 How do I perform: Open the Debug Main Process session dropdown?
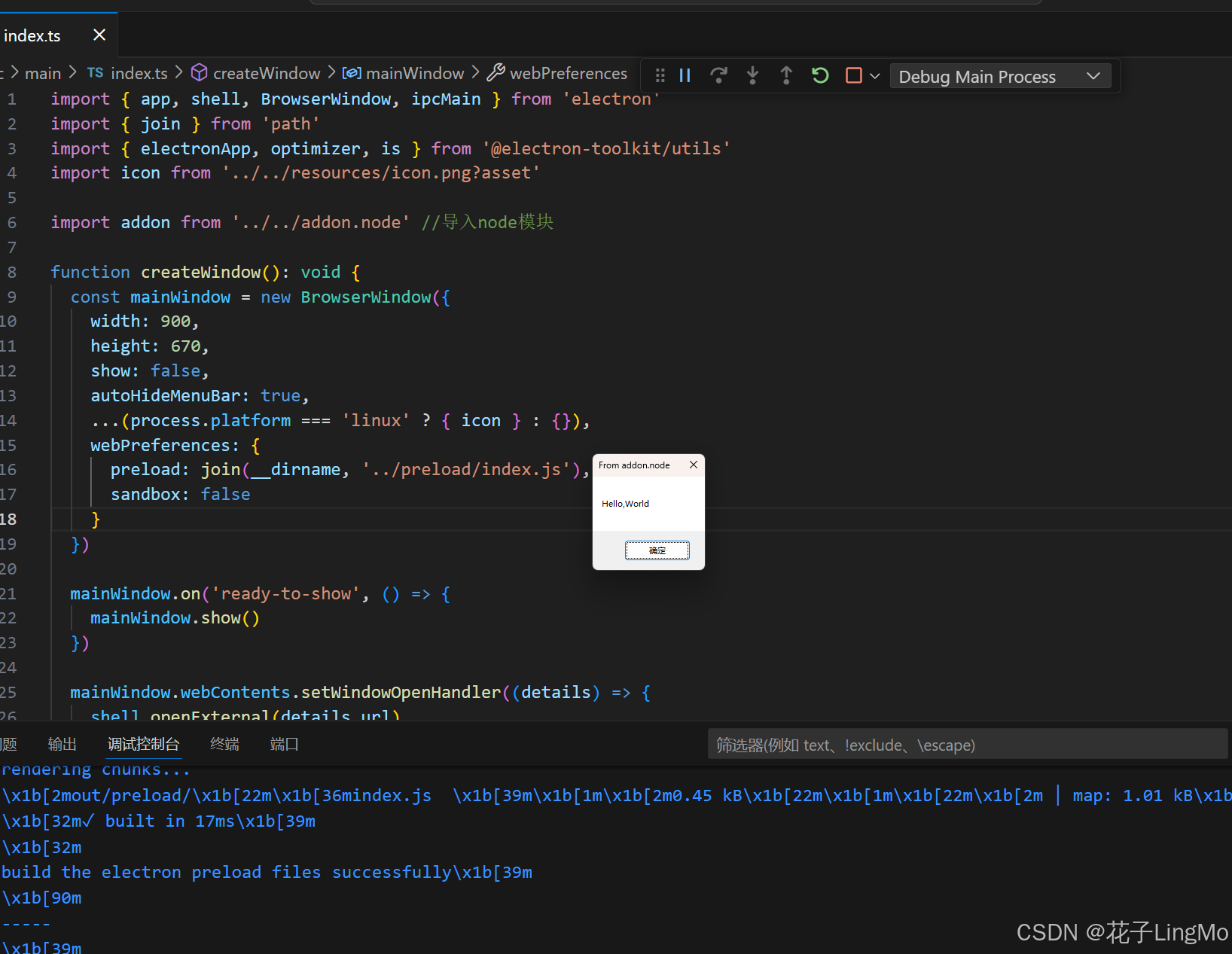(x=1000, y=76)
